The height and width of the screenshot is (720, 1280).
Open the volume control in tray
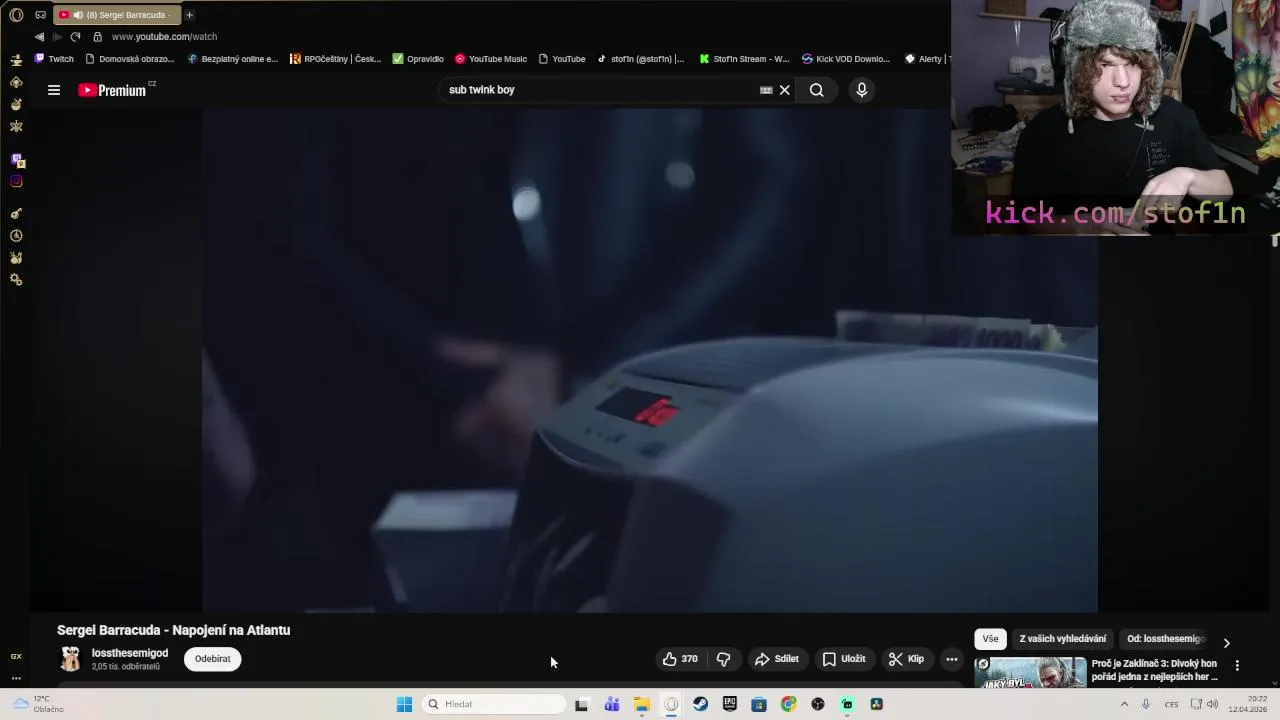pyautogui.click(x=1213, y=704)
